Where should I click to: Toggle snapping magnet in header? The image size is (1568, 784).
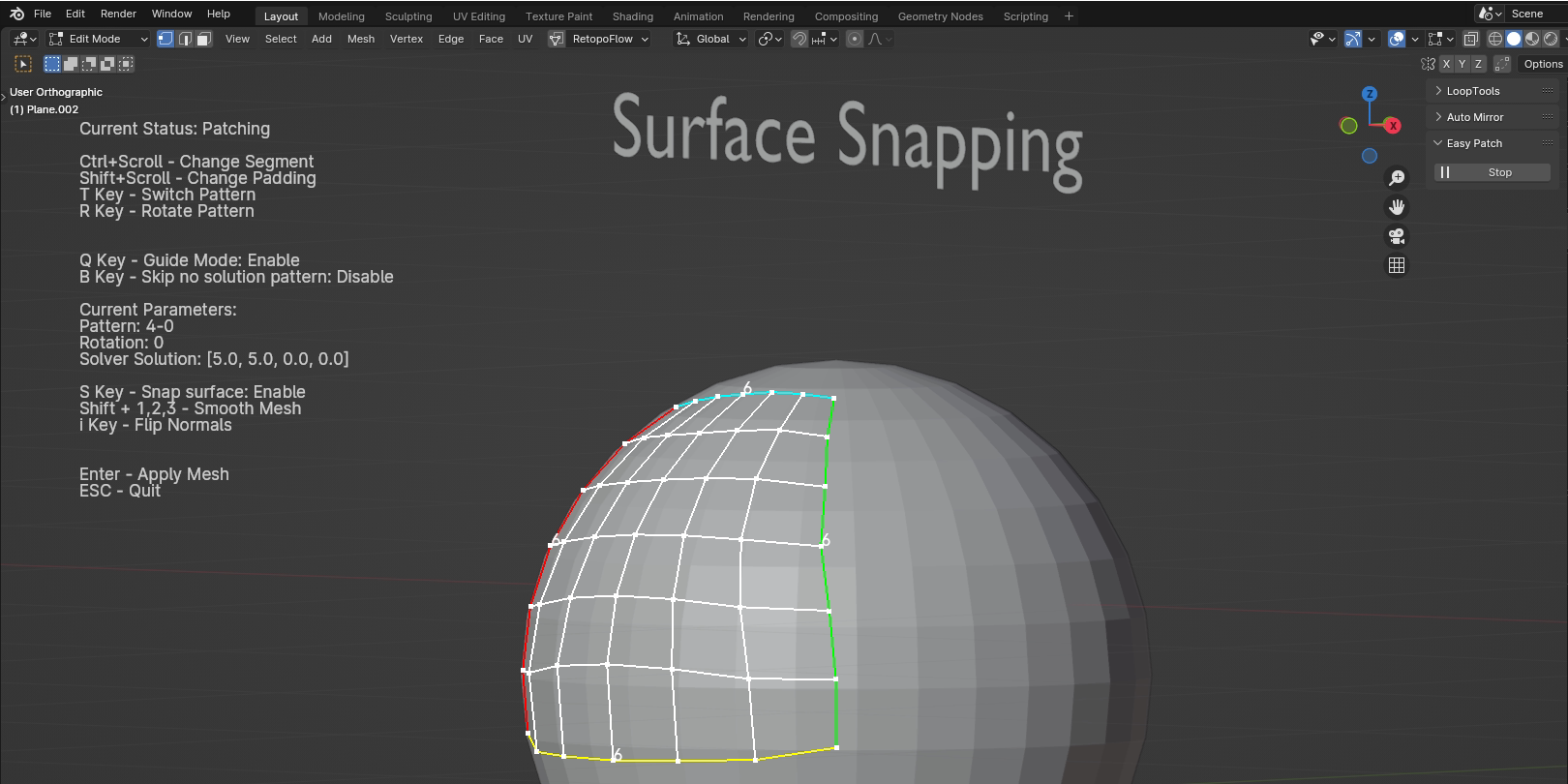799,39
